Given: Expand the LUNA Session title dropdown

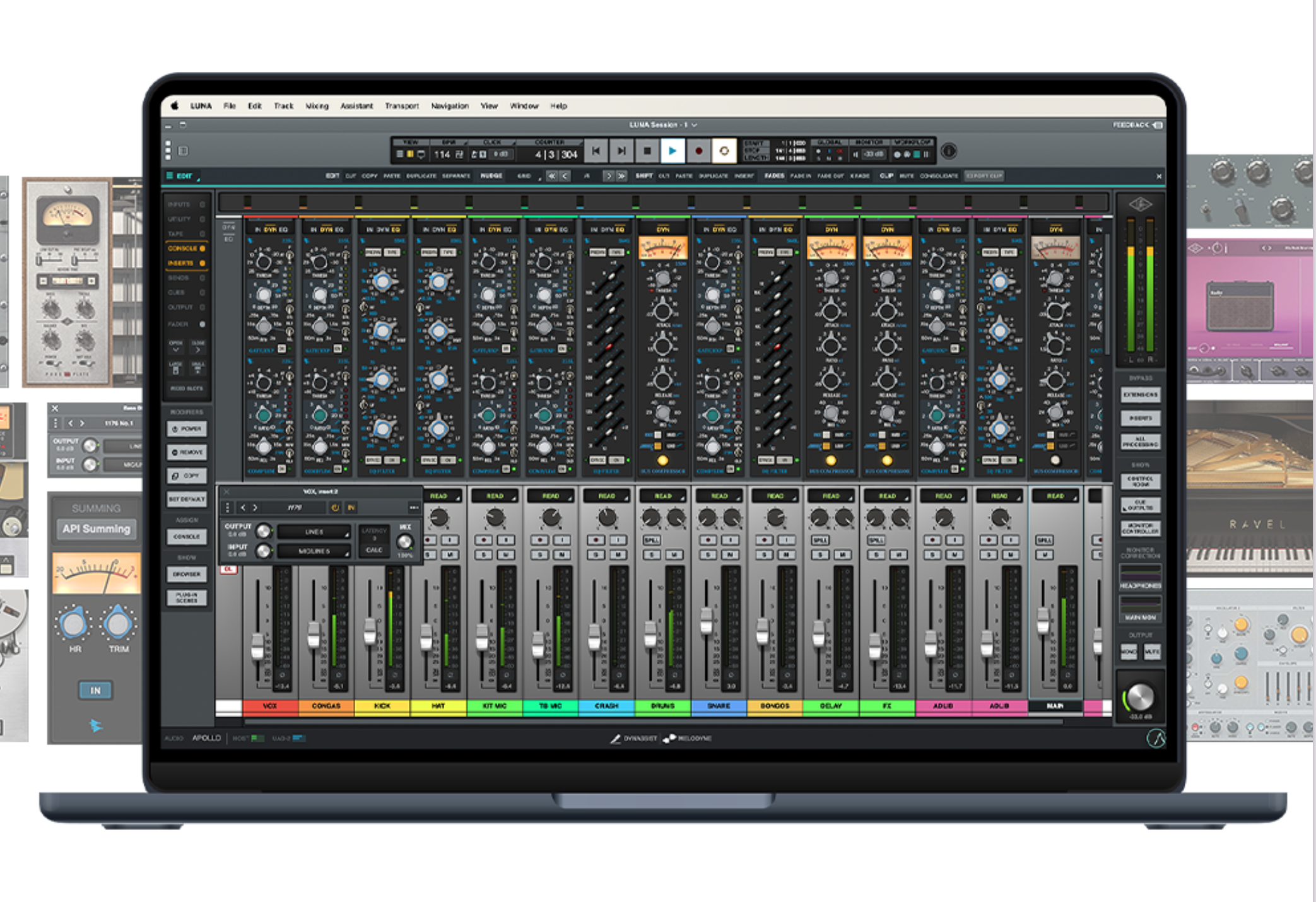Looking at the screenshot, I should point(695,125).
